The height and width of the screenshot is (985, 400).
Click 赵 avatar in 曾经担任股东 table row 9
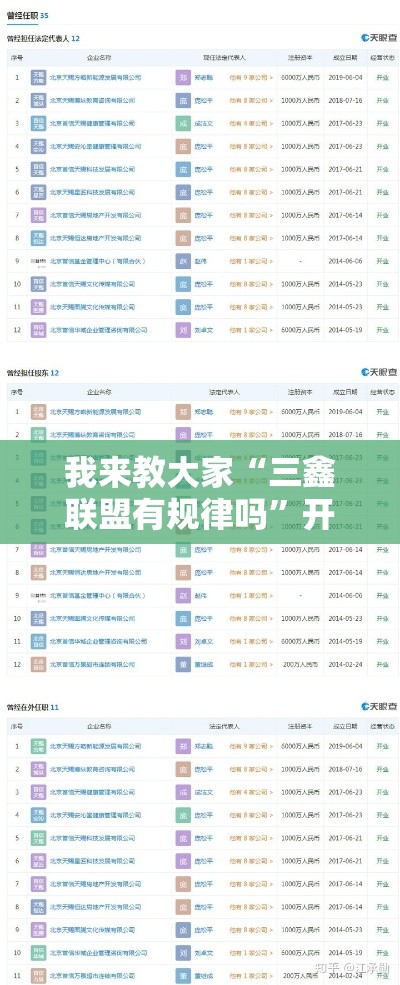(x=182, y=595)
